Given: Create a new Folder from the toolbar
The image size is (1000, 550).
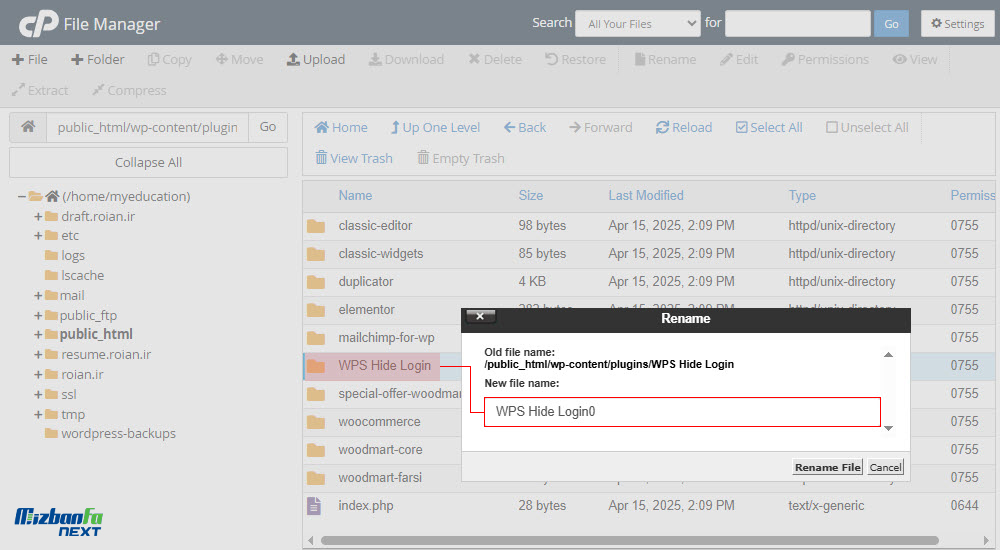Looking at the screenshot, I should click(97, 59).
